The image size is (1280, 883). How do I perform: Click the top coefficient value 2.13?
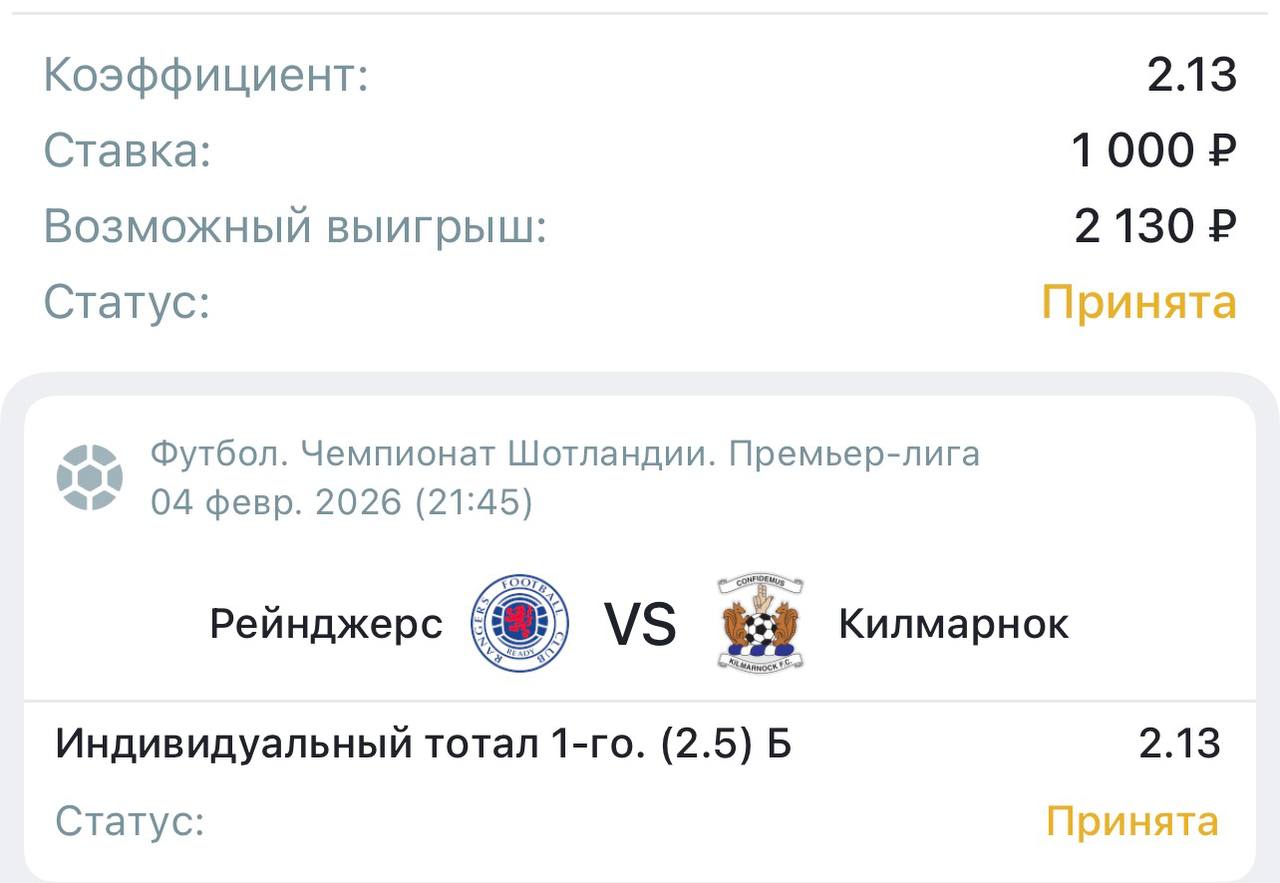click(x=1191, y=76)
